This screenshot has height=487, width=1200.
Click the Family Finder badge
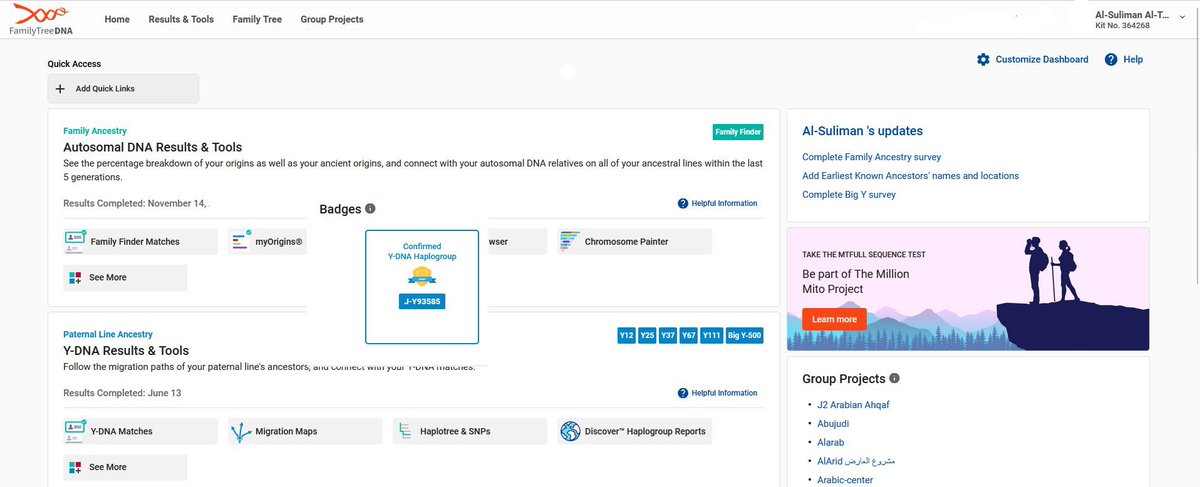click(x=738, y=132)
